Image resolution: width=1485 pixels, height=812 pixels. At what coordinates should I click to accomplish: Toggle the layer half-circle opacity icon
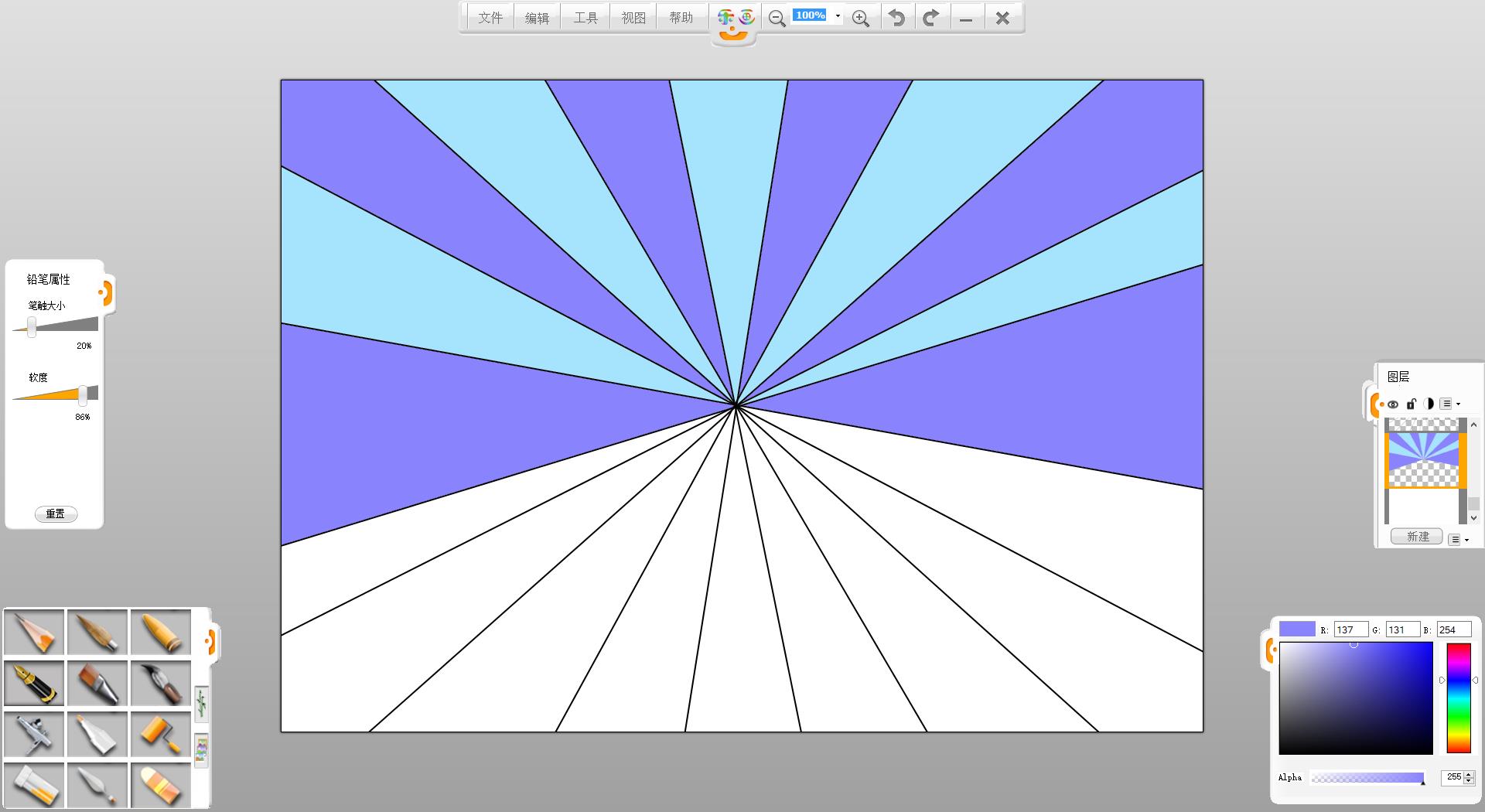1429,404
